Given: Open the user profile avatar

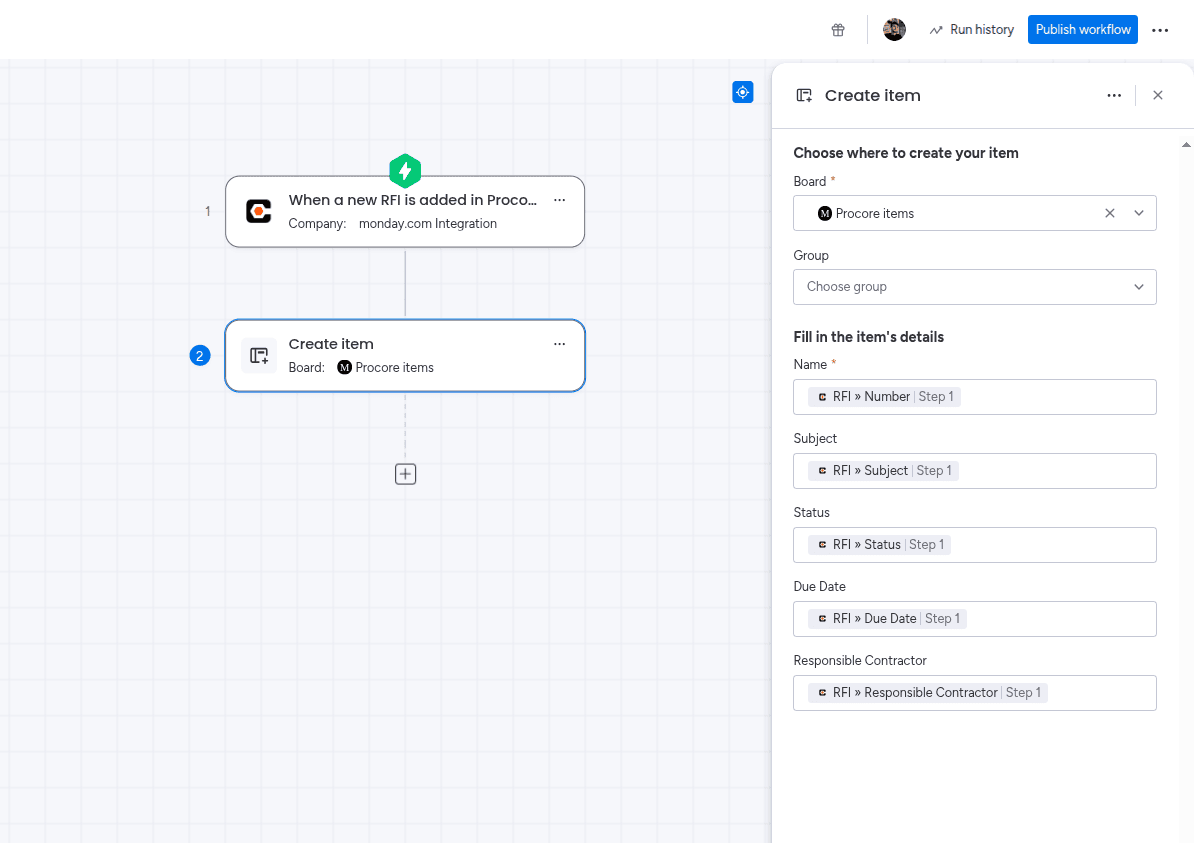Looking at the screenshot, I should [894, 30].
